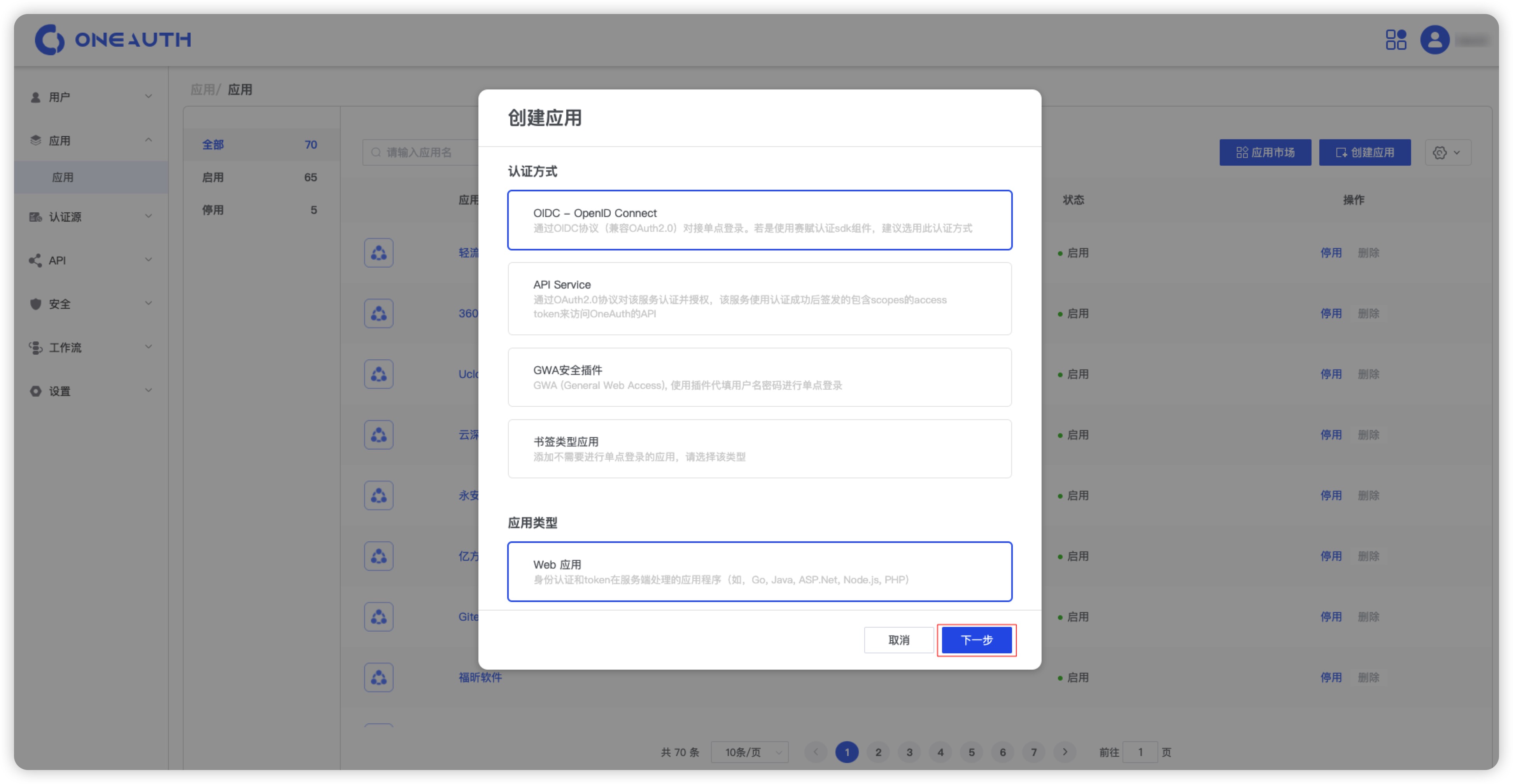Image resolution: width=1513 pixels, height=784 pixels.
Task: Click the 用户 sidebar icon
Action: [x=36, y=97]
